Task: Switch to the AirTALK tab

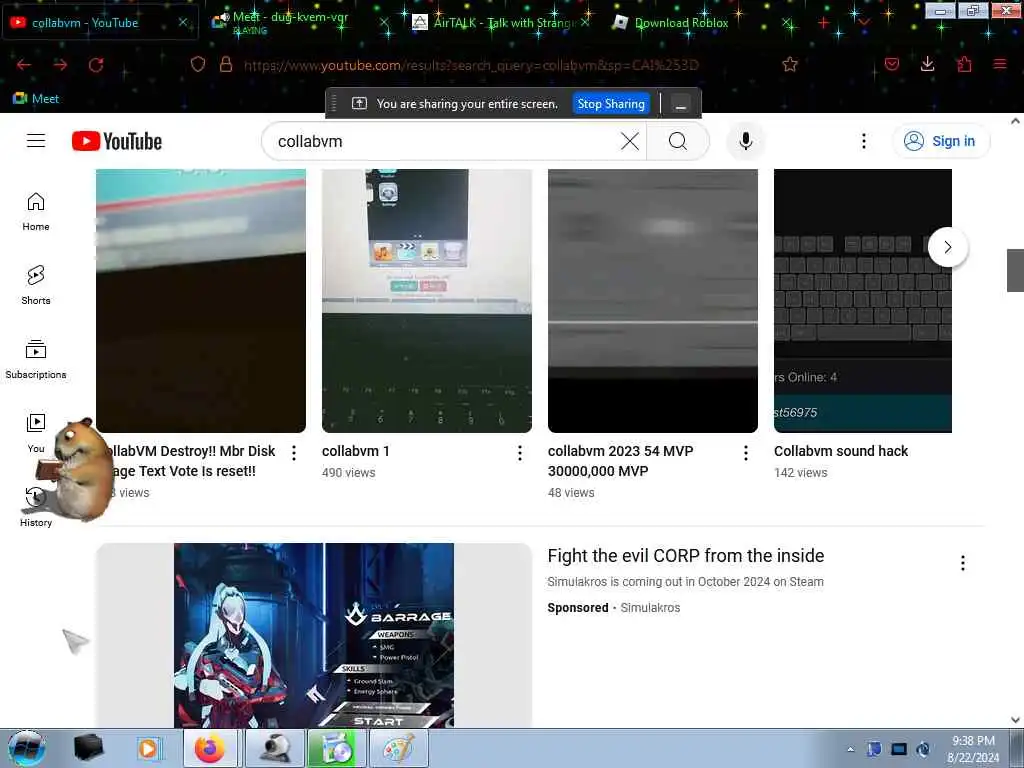Action: point(496,23)
